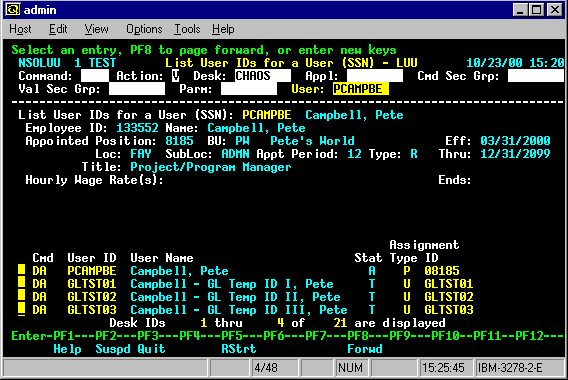Select user ID GLTST01 in the list
This screenshot has height=380, width=568.
pyautogui.click(x=92, y=284)
